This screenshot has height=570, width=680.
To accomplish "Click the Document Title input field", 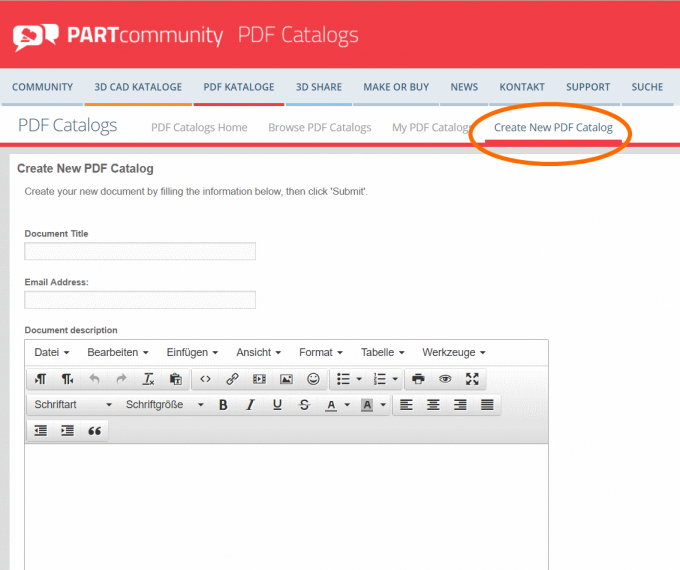I will (x=140, y=251).
